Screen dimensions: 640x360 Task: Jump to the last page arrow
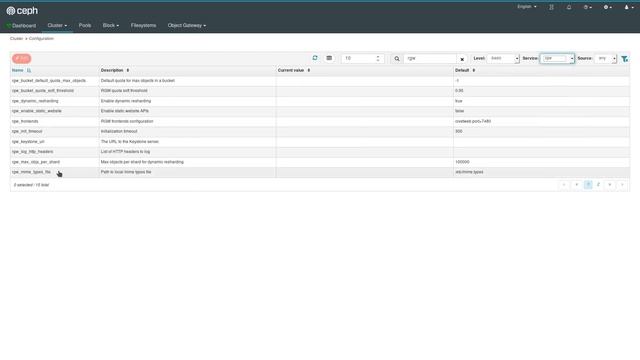(622, 185)
